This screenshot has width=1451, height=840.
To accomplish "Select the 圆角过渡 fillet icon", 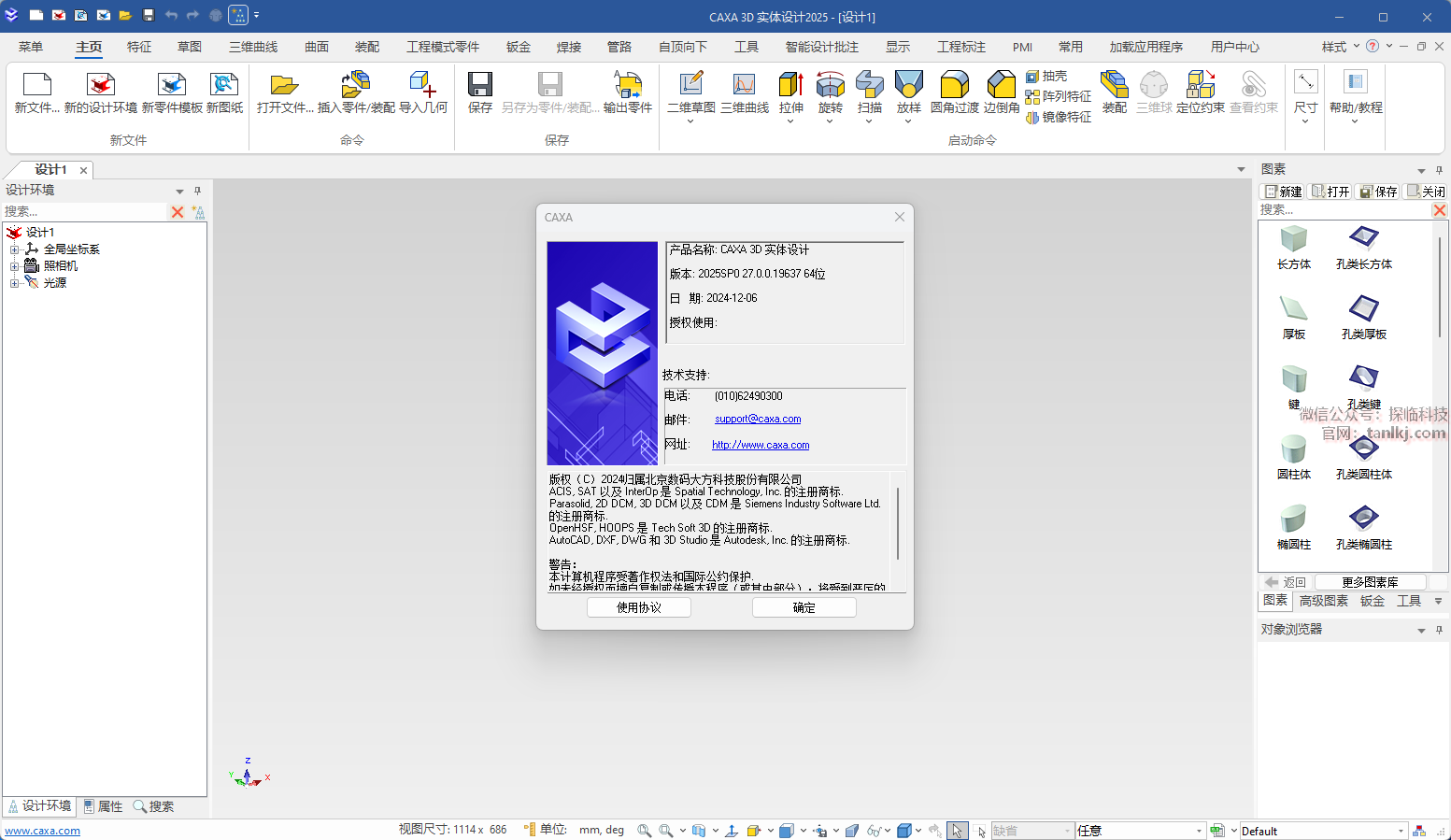I will point(954,86).
